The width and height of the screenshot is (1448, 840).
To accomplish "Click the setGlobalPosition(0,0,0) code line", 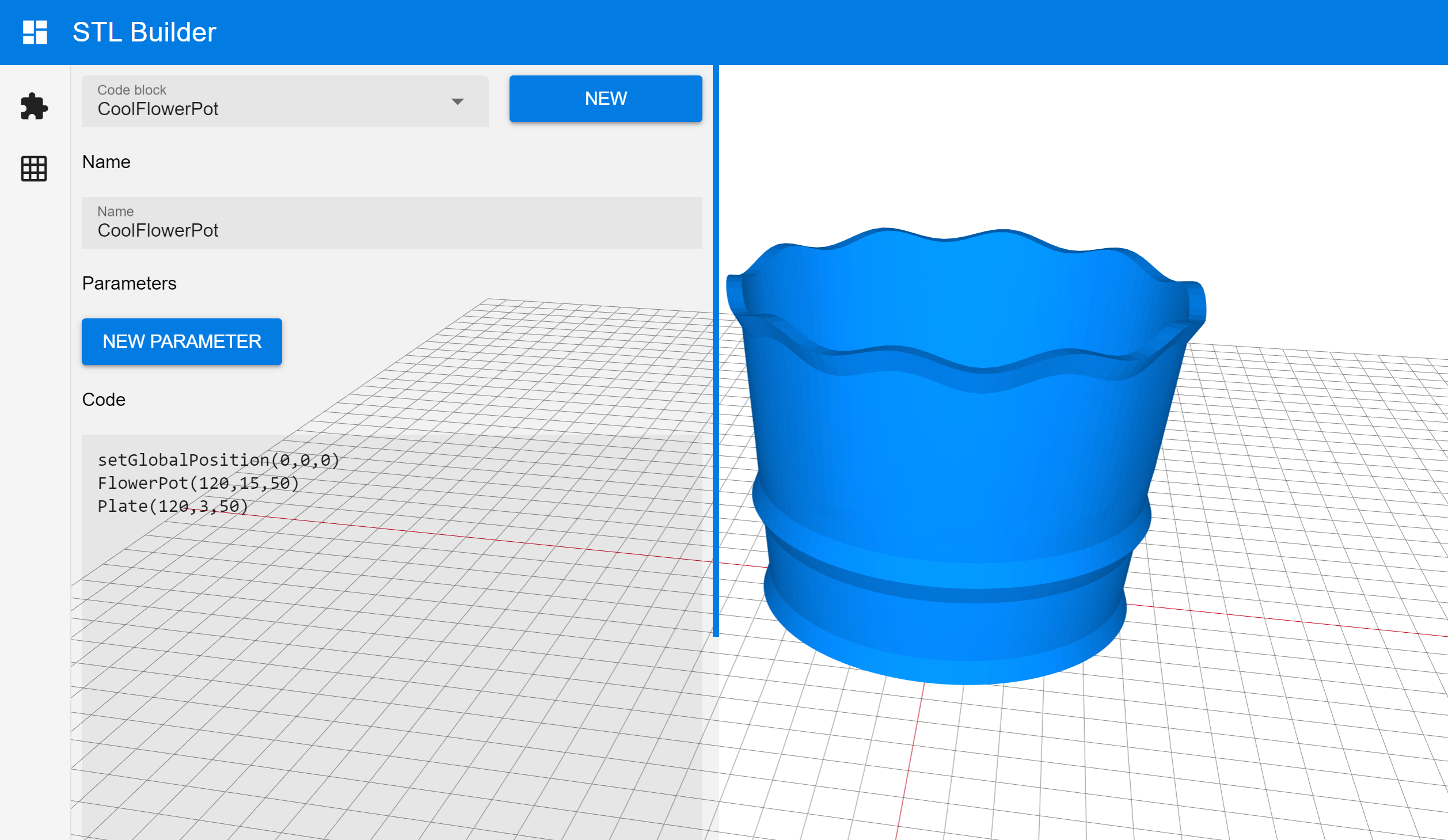I will [x=219, y=460].
